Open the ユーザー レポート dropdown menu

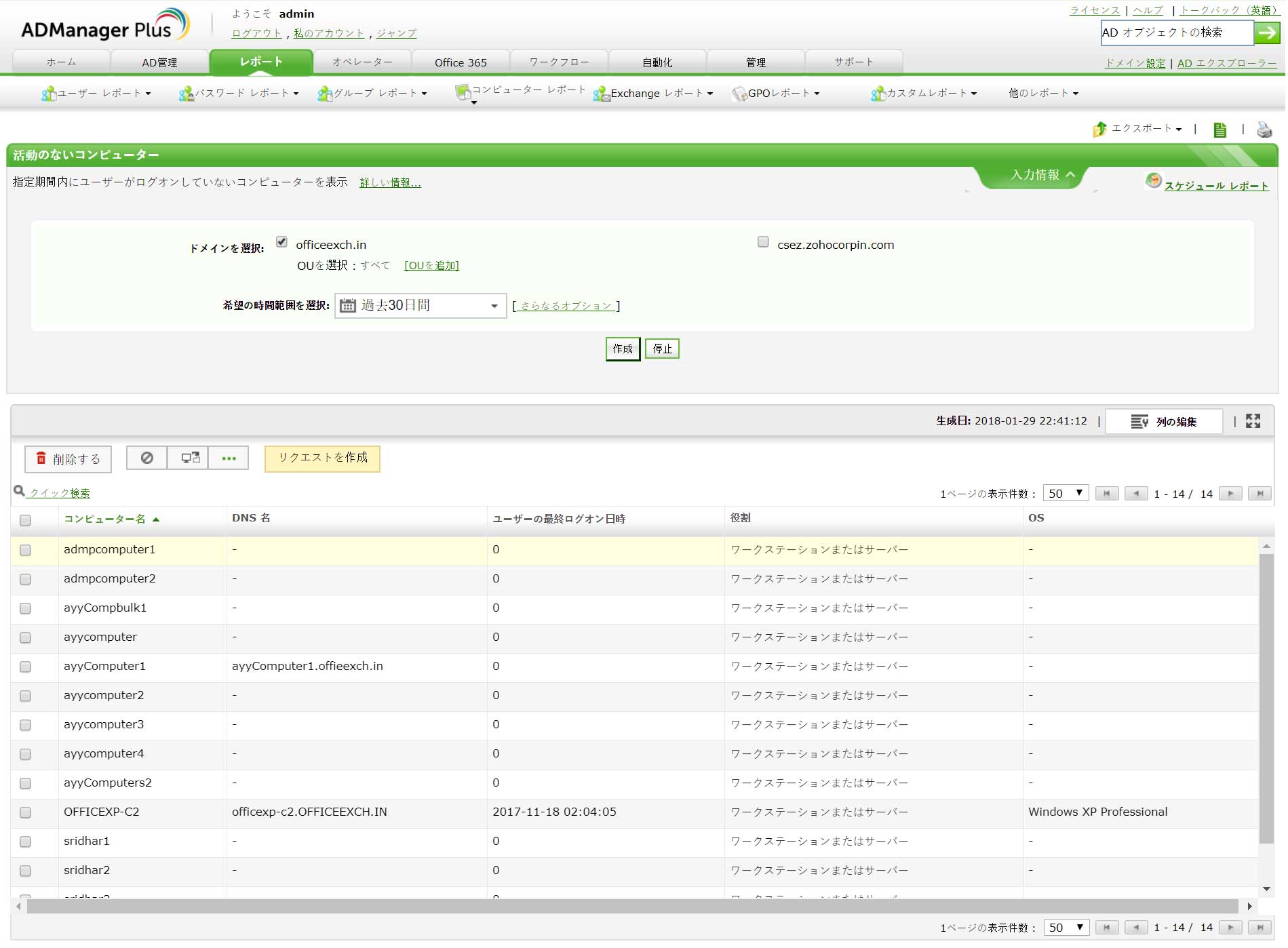point(97,94)
